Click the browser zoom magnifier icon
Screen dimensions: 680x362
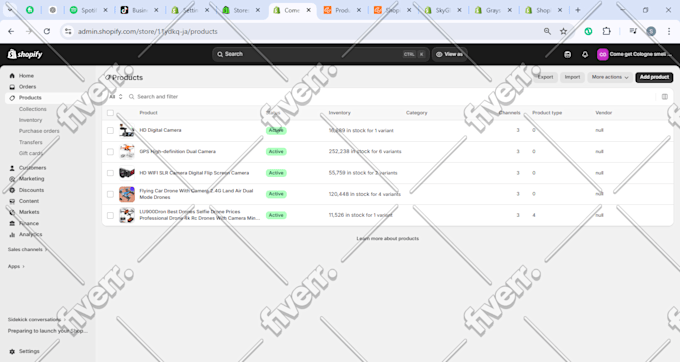tap(547, 31)
